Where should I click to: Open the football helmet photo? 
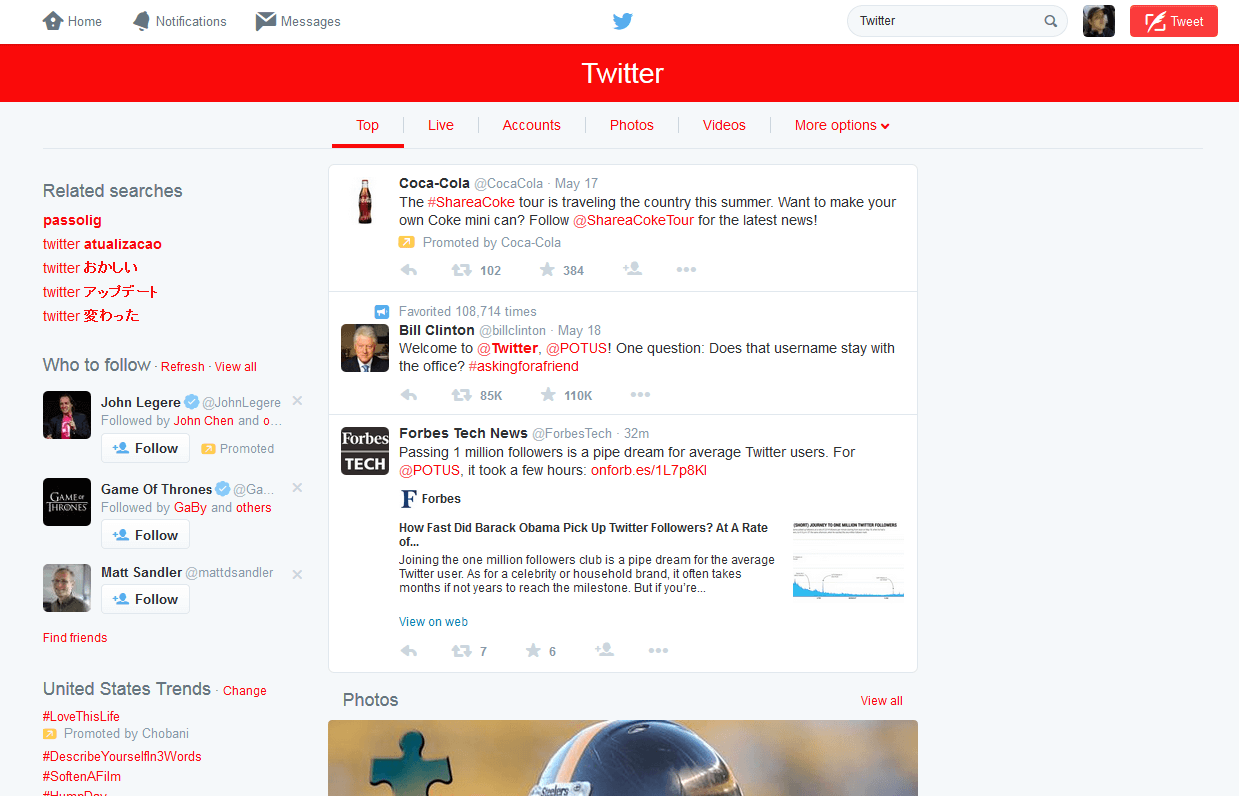(x=623, y=758)
